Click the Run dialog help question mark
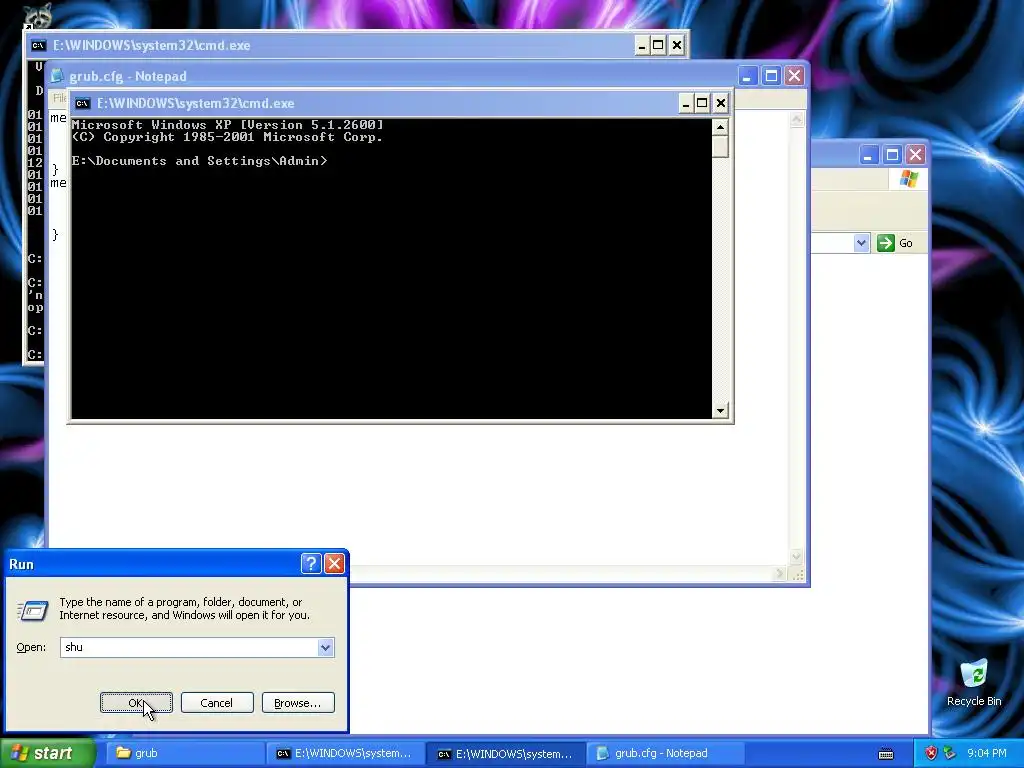1024x768 pixels. 311,564
